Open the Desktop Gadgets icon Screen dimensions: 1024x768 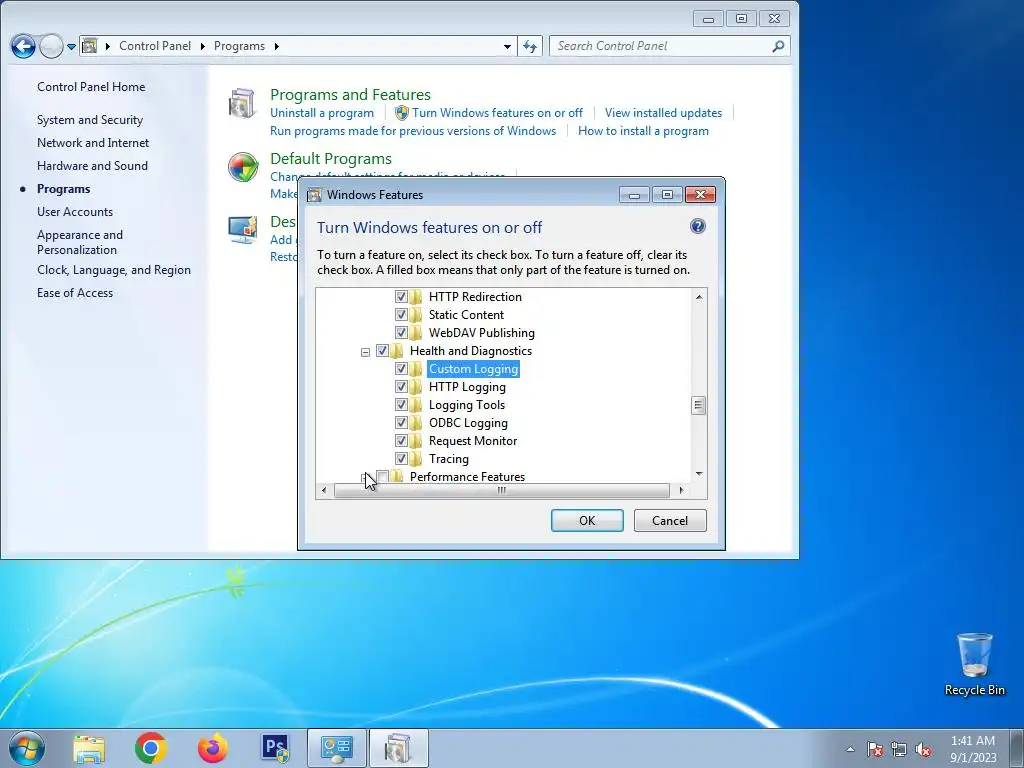click(243, 230)
